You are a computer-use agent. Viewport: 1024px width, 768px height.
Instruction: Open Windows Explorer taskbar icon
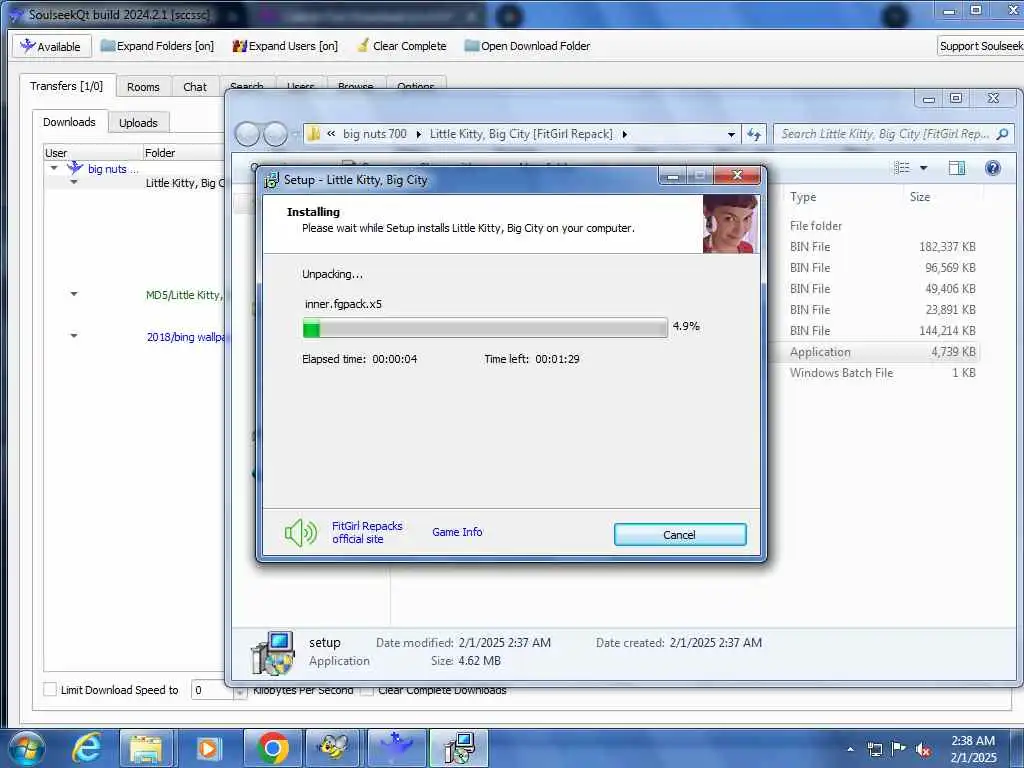pyautogui.click(x=147, y=748)
